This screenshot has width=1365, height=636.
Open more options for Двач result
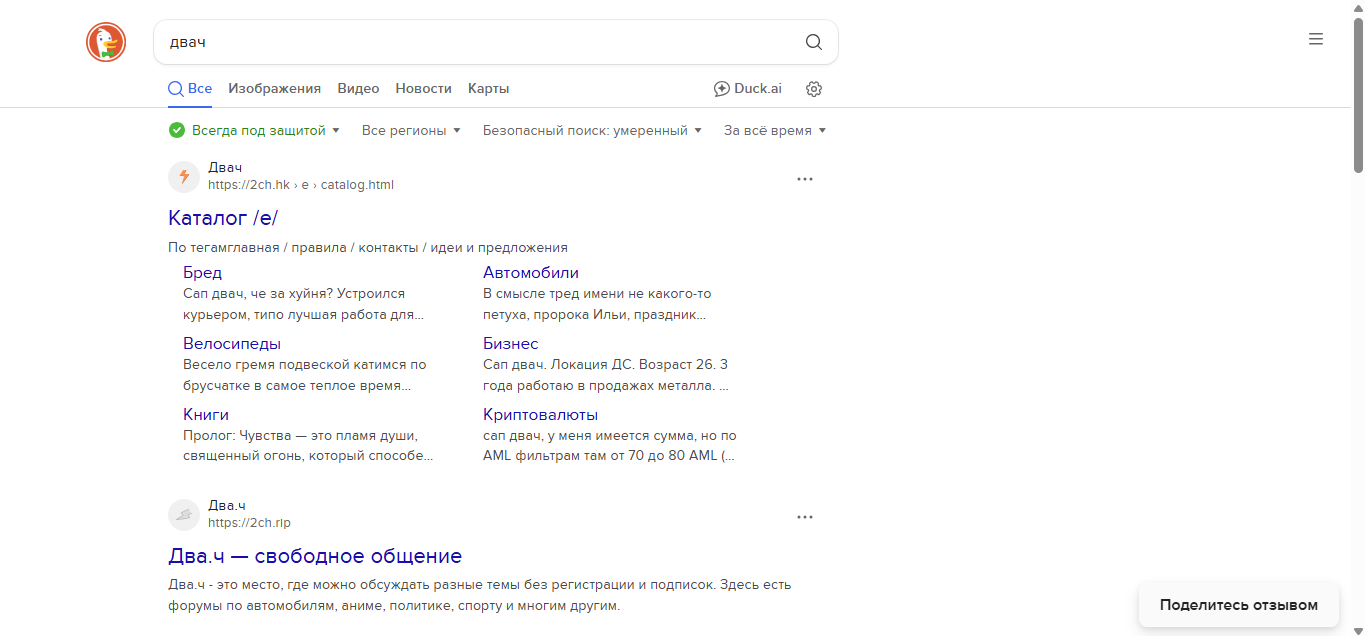[805, 179]
